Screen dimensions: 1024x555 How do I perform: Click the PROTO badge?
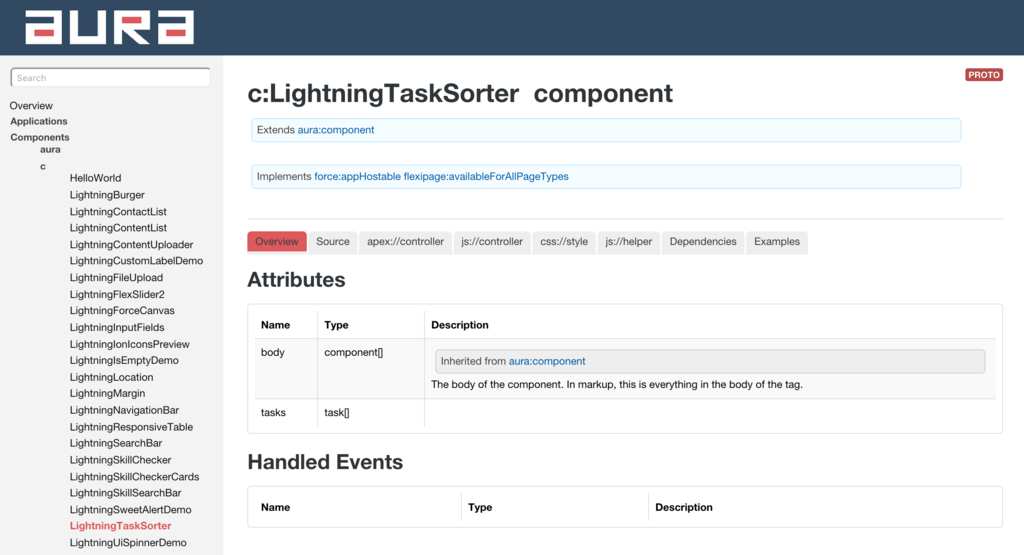click(x=984, y=75)
